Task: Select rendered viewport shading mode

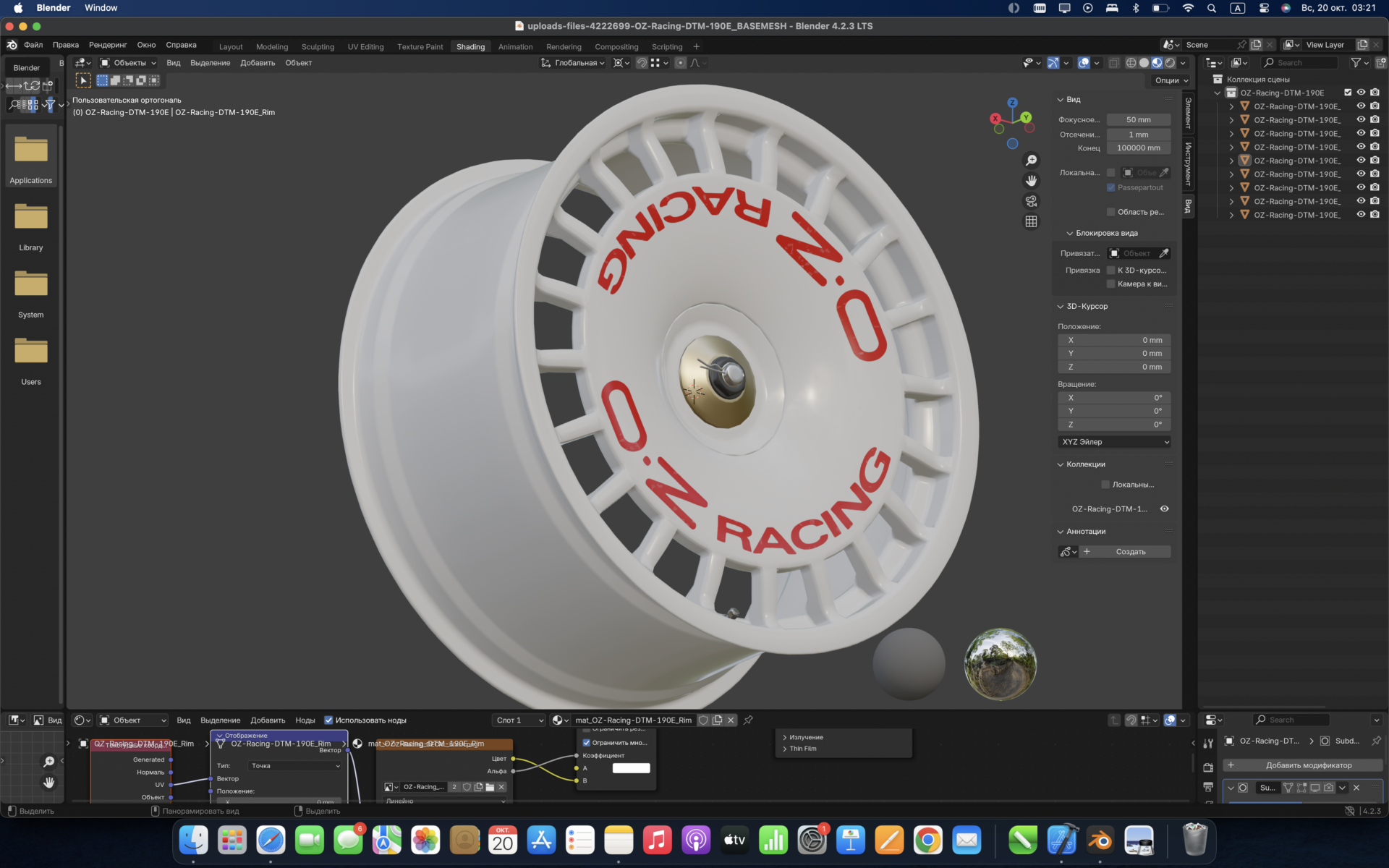Action: [1170, 63]
